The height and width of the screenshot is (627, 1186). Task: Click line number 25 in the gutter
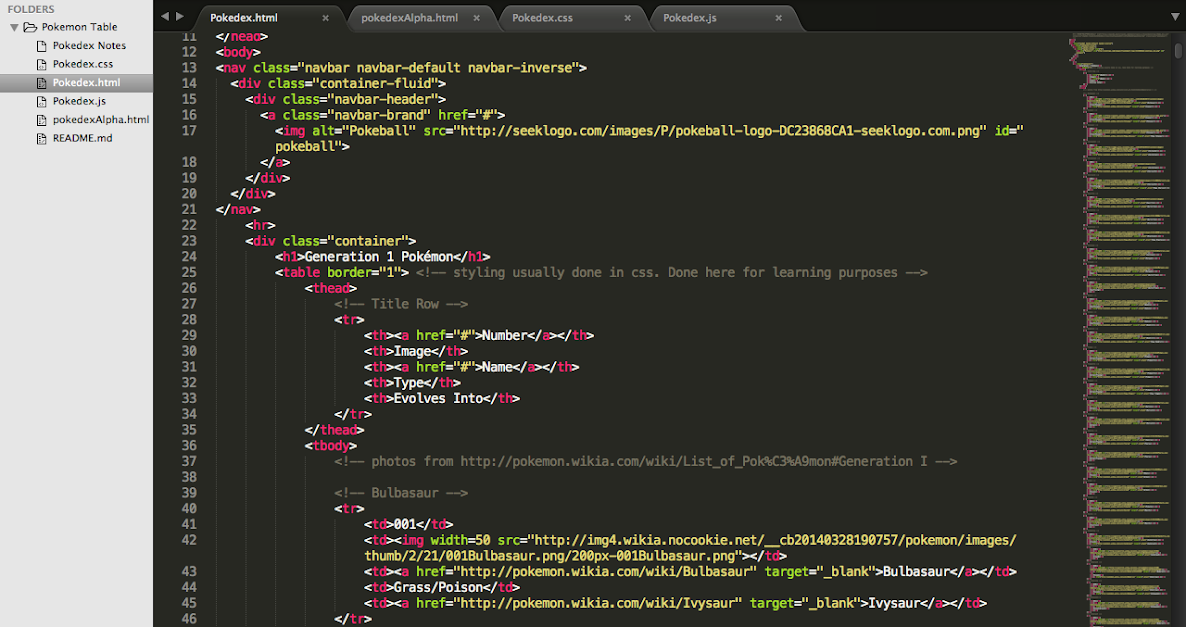(188, 272)
